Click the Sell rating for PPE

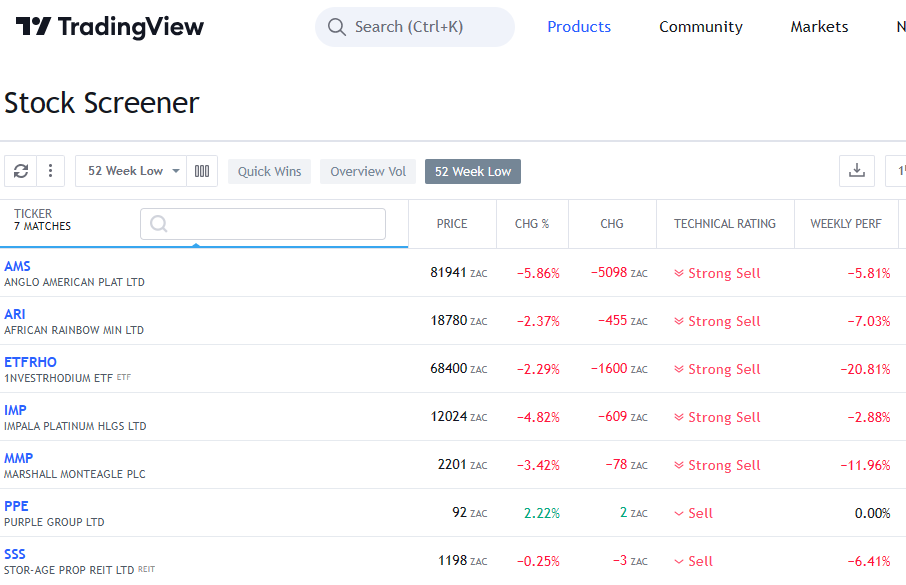[x=693, y=513]
